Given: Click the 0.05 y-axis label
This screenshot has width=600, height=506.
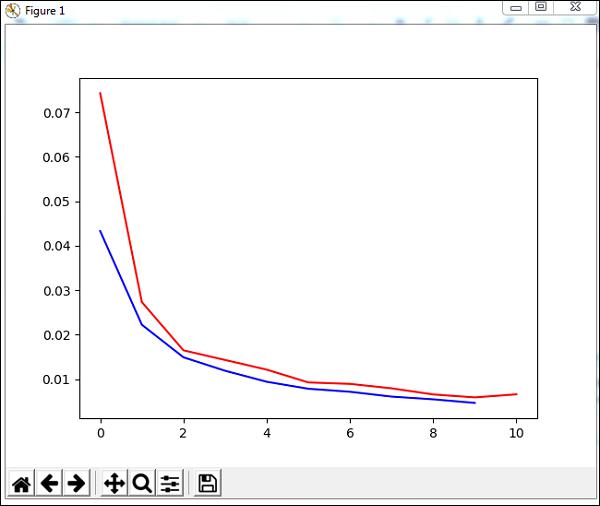Looking at the screenshot, I should pos(57,202).
